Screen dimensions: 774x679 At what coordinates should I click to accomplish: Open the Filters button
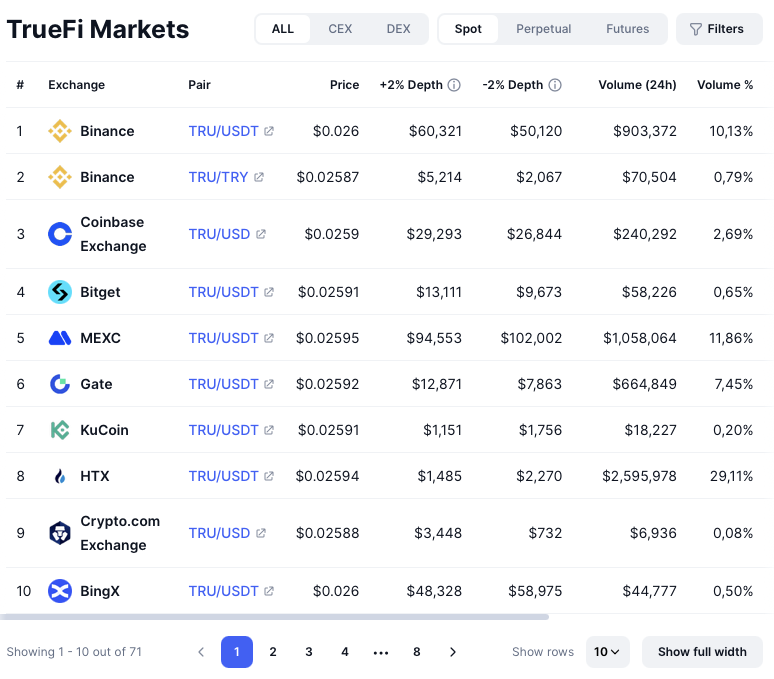(x=719, y=29)
